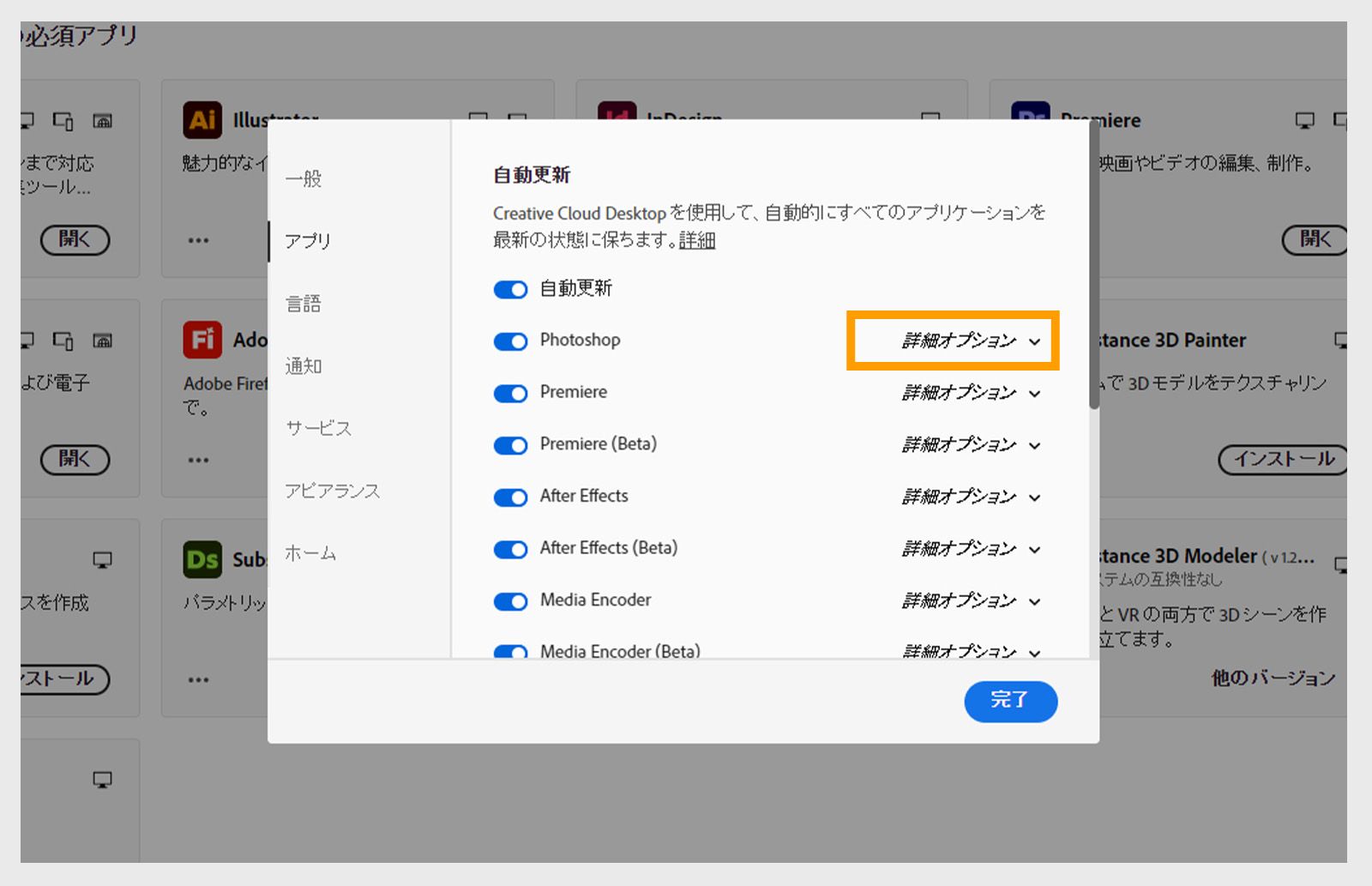1372x886 pixels.
Task: Click the 完了 button
Action: coord(1011,701)
